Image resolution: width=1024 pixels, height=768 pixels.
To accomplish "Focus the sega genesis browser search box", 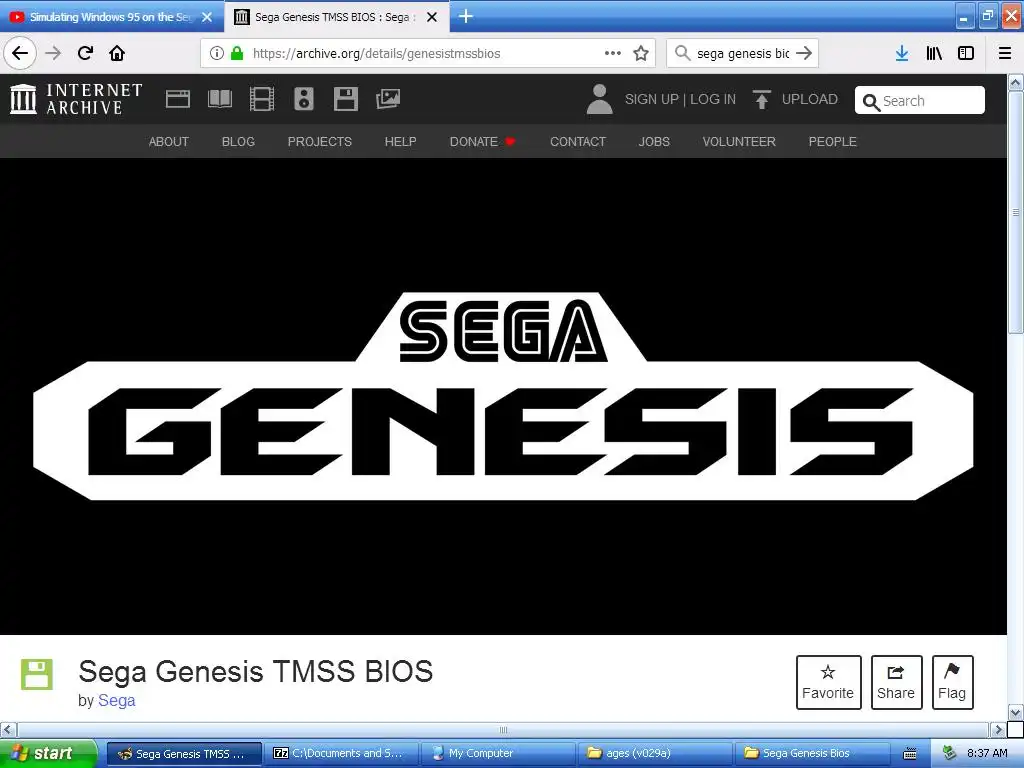I will click(x=743, y=54).
